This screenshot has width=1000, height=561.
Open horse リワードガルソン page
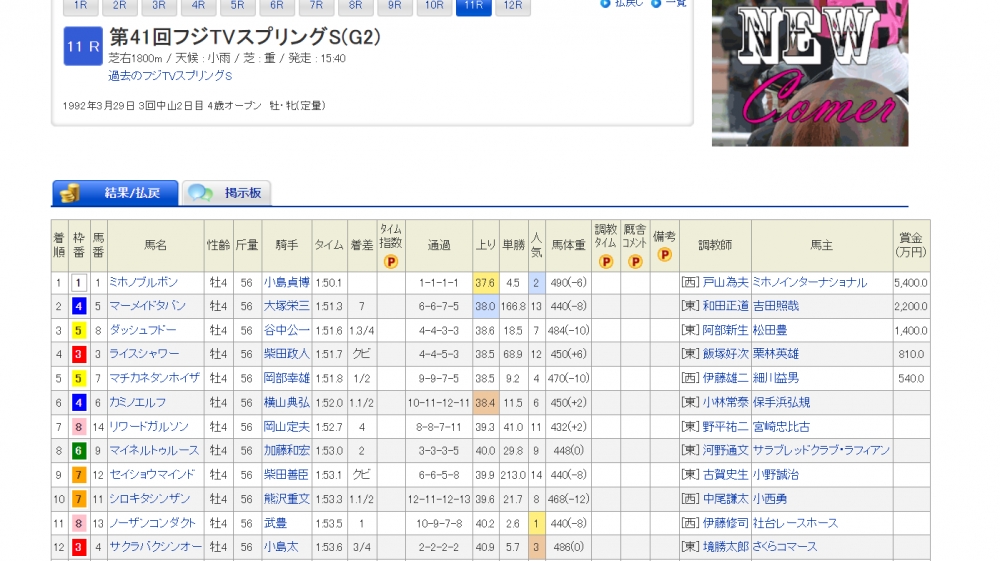coord(149,426)
